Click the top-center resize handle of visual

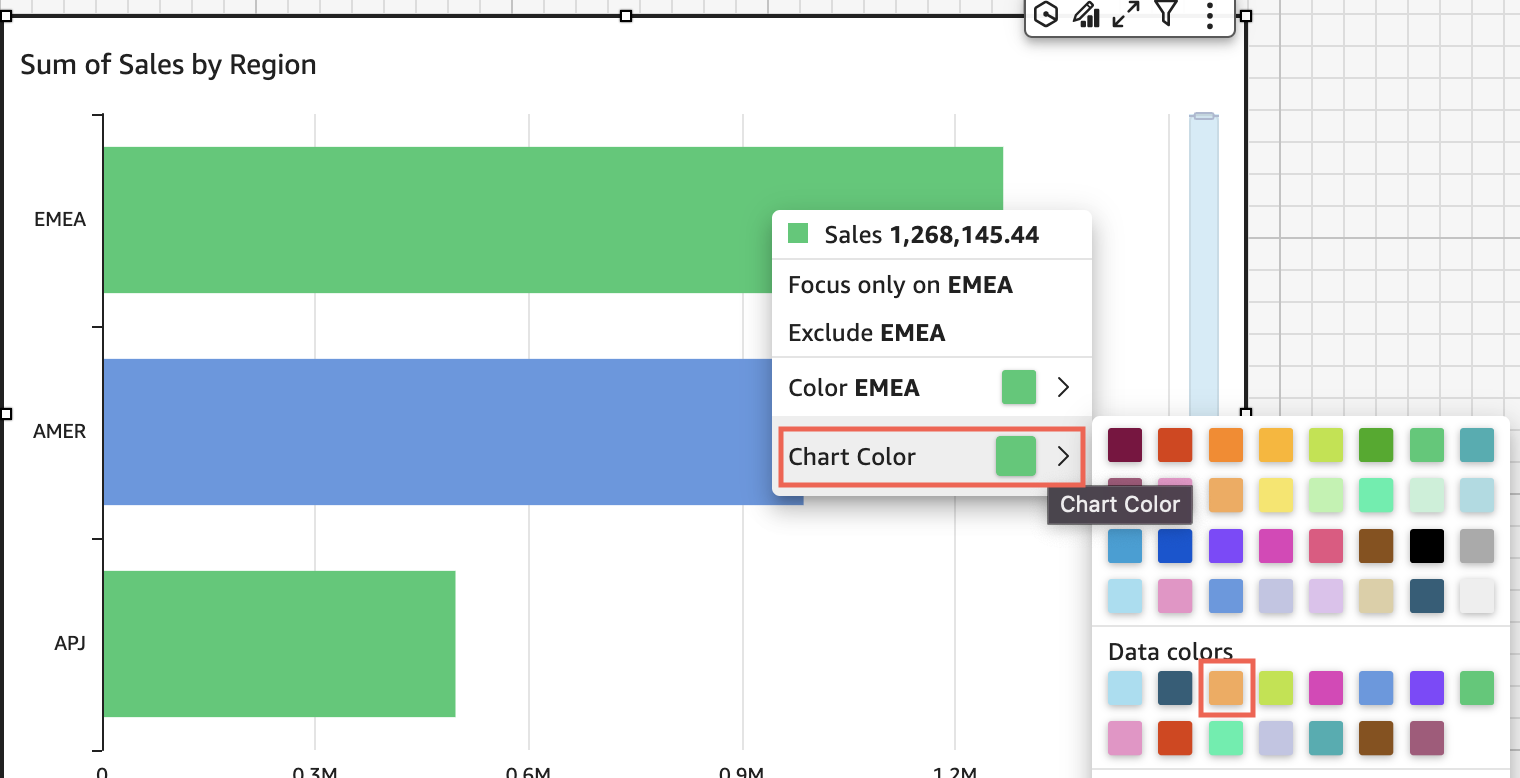(x=626, y=16)
